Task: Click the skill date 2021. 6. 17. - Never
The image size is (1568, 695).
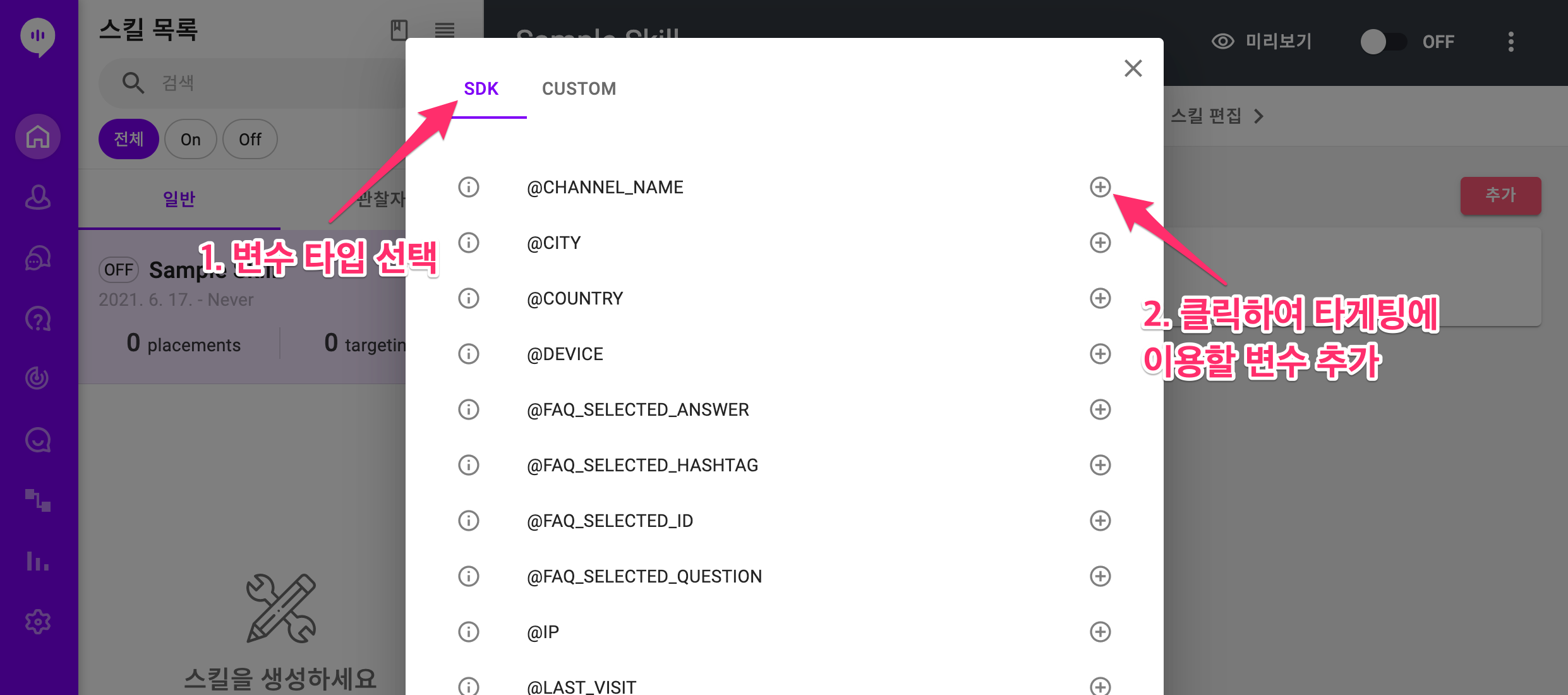Action: click(176, 299)
